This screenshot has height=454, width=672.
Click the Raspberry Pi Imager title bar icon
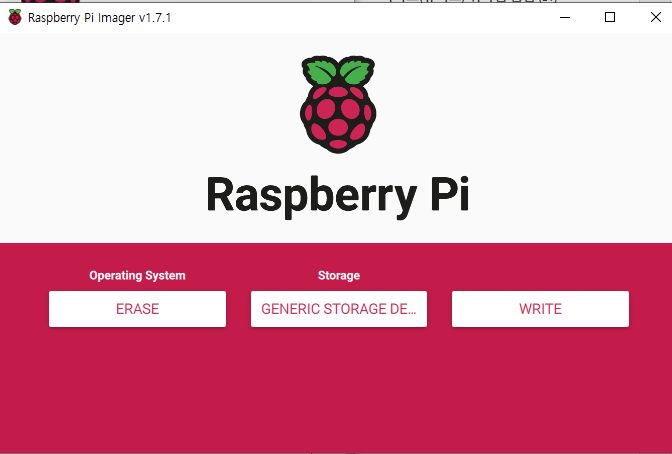click(x=15, y=17)
